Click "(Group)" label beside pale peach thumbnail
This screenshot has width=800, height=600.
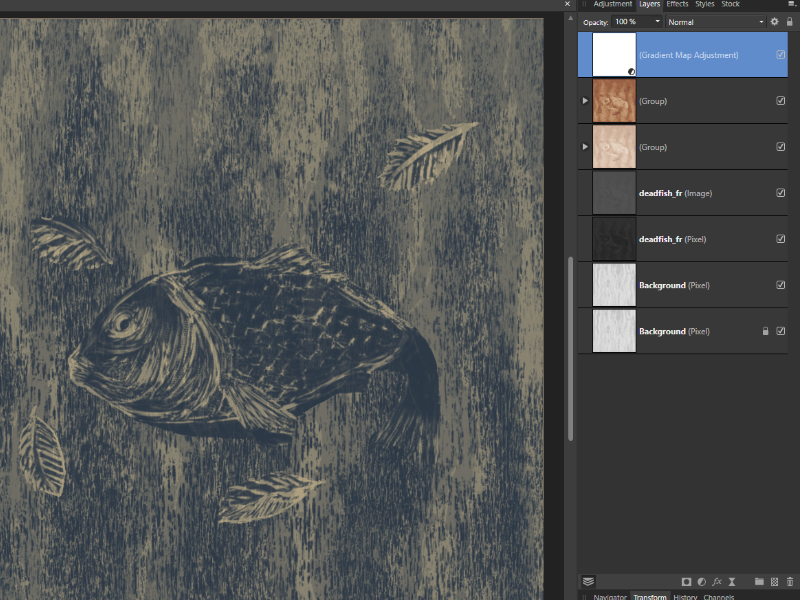[653, 147]
